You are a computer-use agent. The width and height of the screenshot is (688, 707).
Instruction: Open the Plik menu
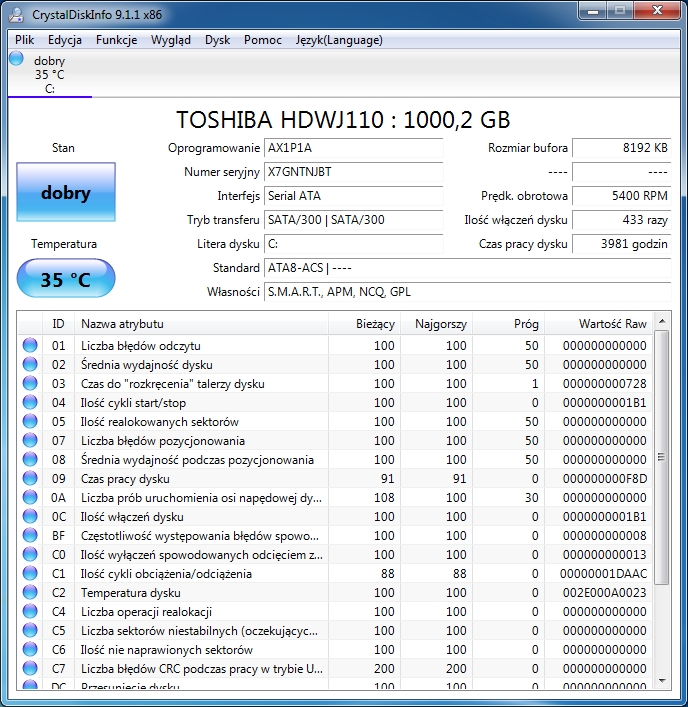point(24,40)
